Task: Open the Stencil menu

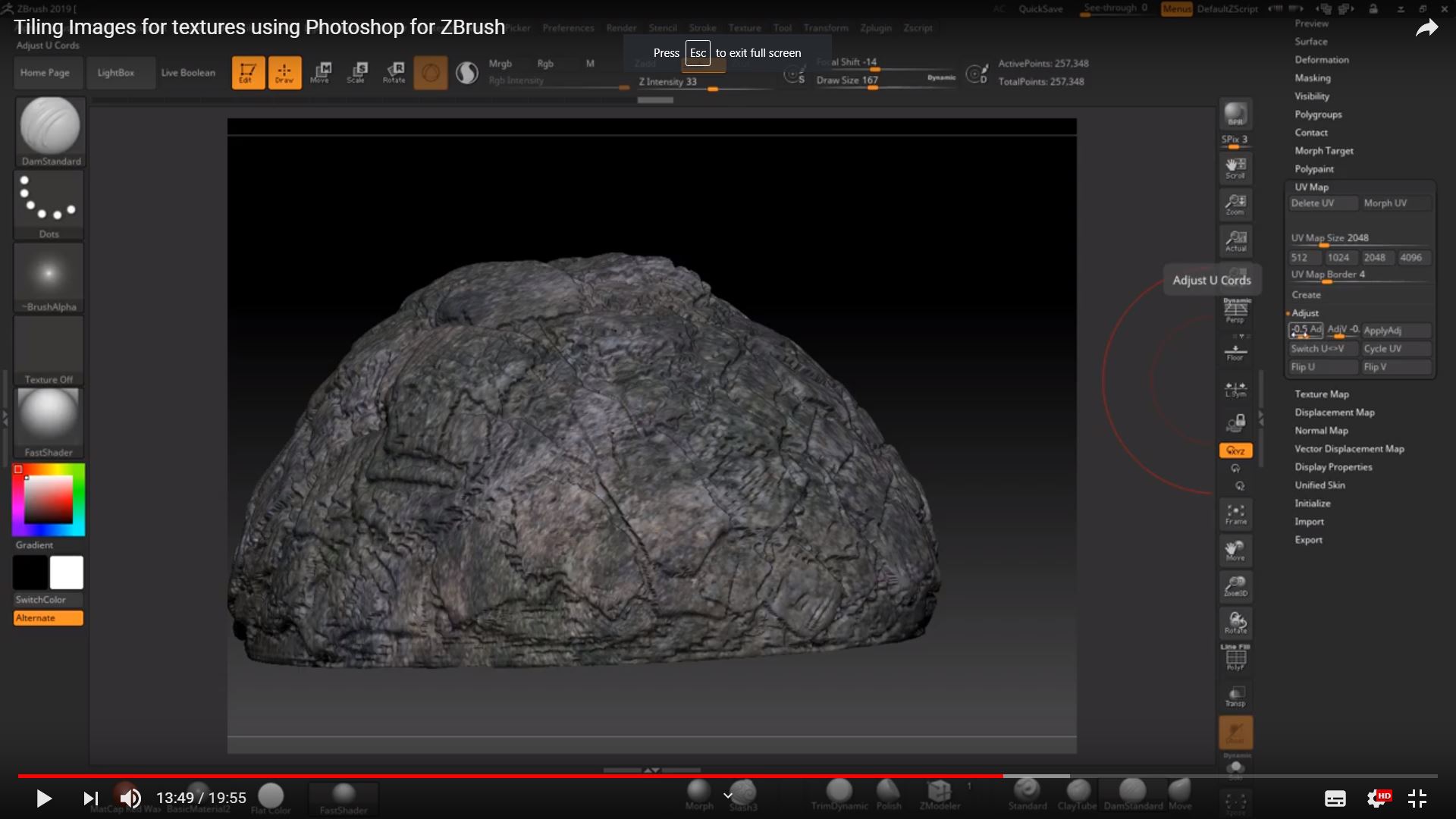Action: [x=663, y=28]
